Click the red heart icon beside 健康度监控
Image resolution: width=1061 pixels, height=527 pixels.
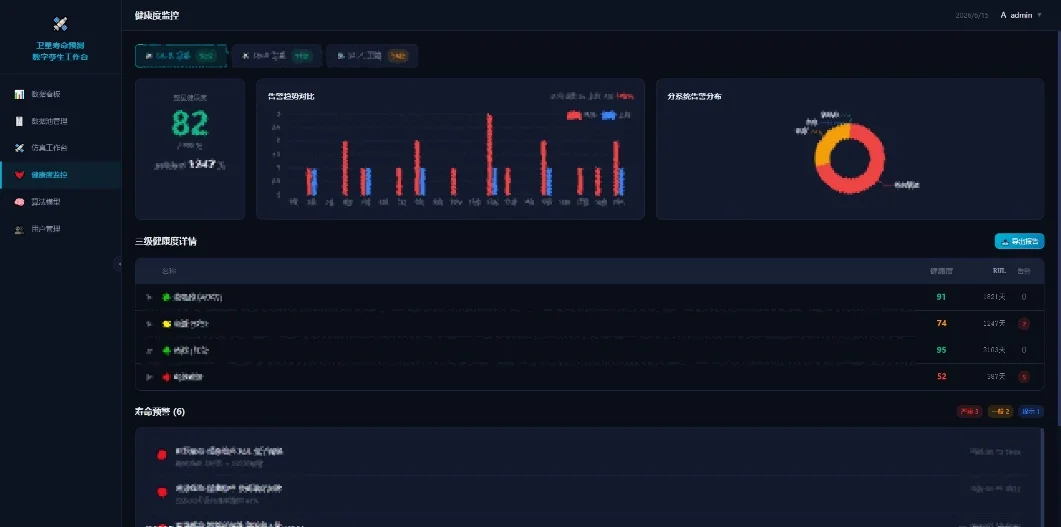coord(20,175)
